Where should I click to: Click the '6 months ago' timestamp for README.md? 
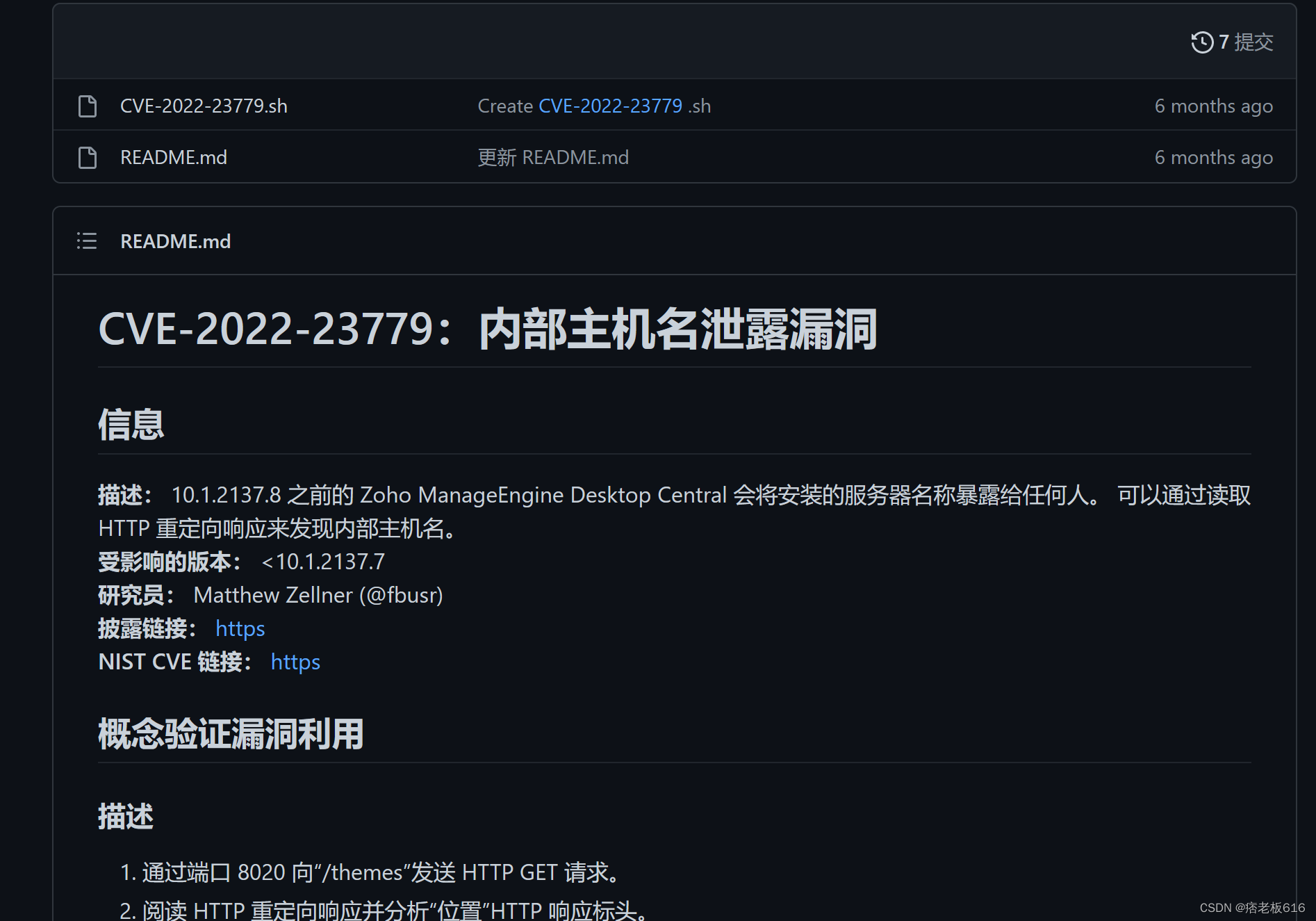[1214, 158]
